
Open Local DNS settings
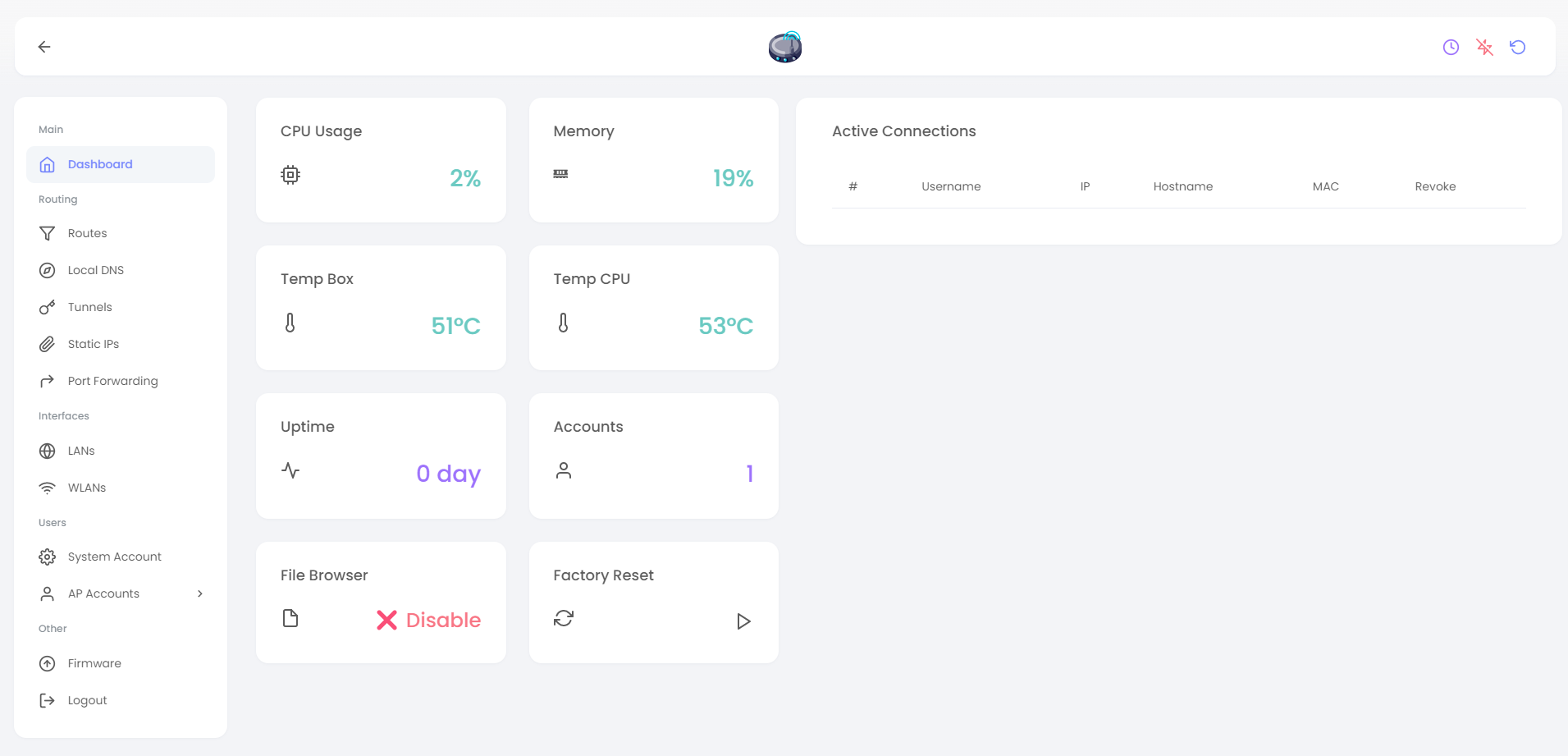[95, 270]
